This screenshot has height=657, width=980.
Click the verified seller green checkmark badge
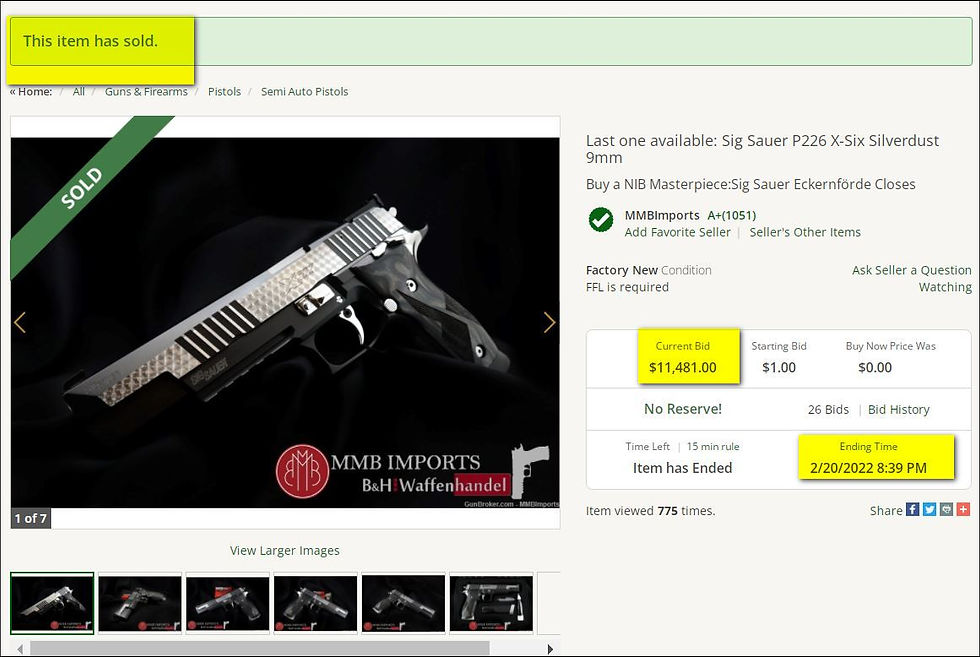[601, 220]
